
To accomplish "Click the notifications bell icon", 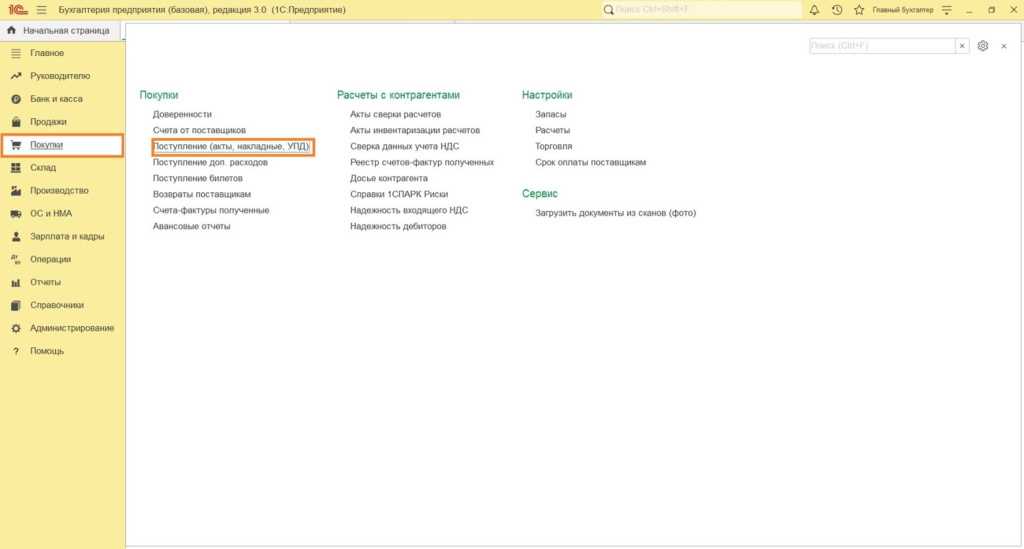I will [814, 10].
